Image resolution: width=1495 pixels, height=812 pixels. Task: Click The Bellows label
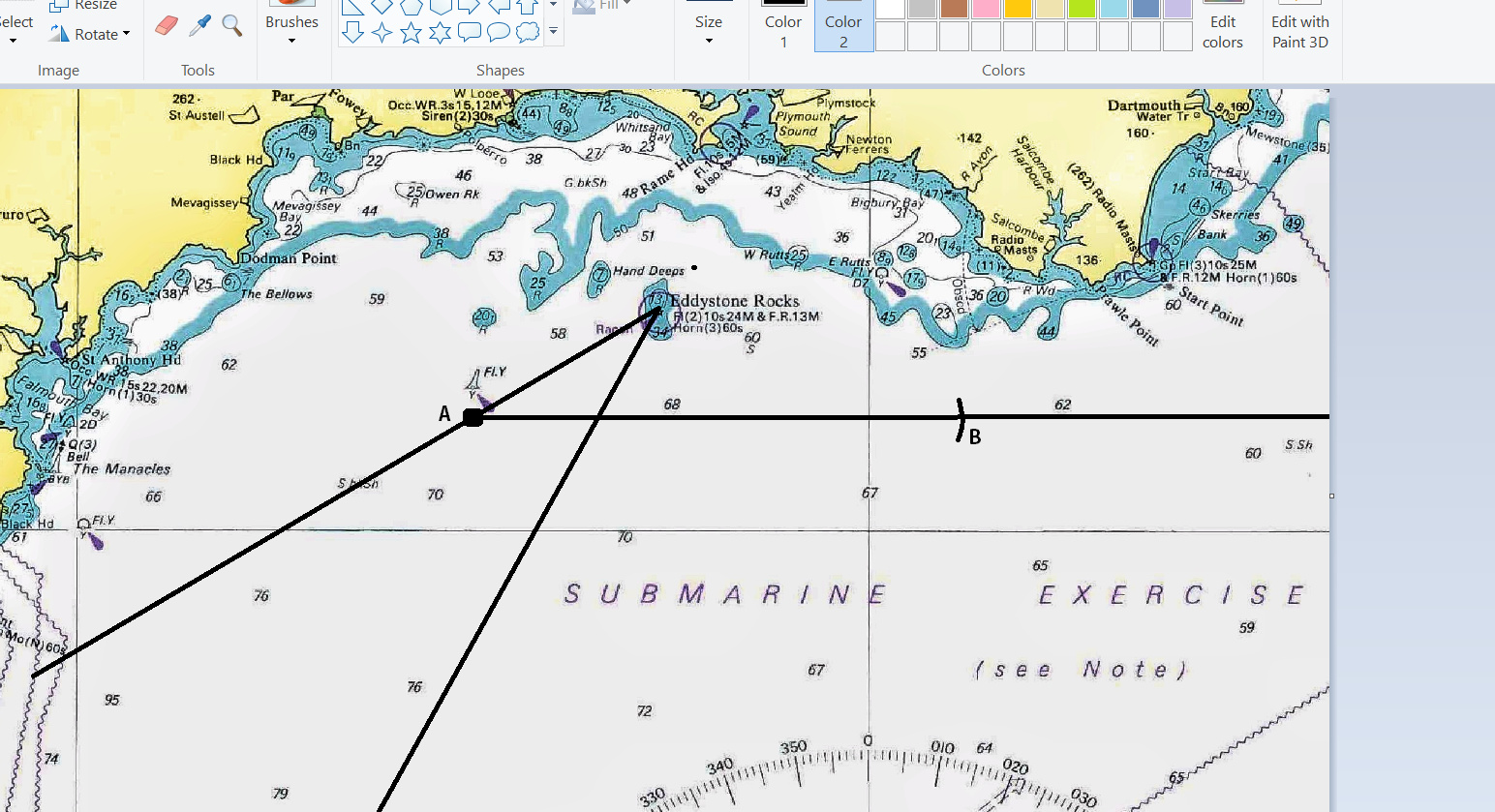[276, 293]
